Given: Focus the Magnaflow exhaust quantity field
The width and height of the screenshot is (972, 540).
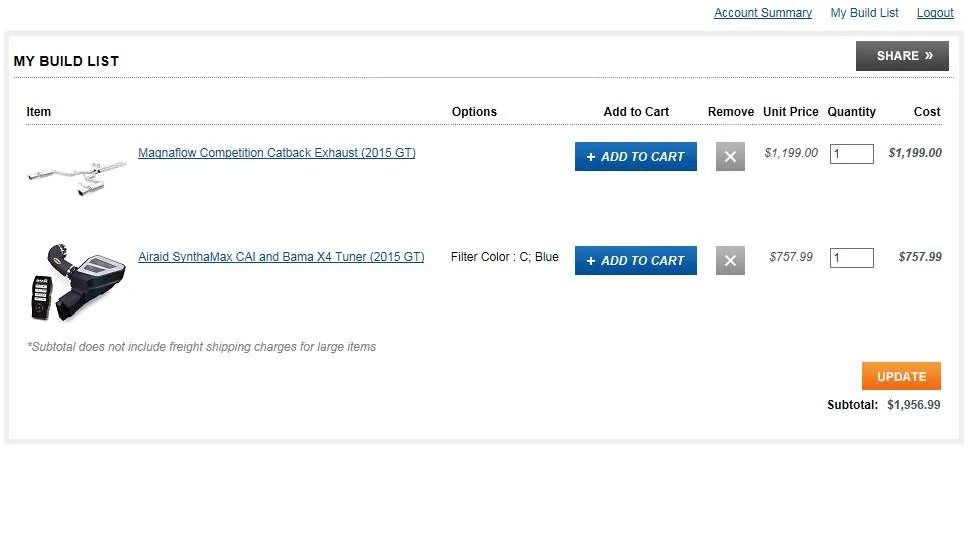Looking at the screenshot, I should (852, 154).
